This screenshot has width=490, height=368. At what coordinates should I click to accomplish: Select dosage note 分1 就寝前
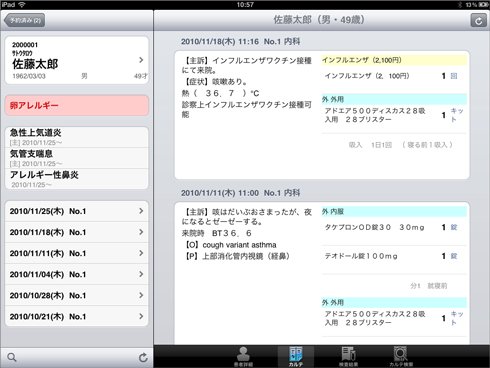[x=429, y=286]
